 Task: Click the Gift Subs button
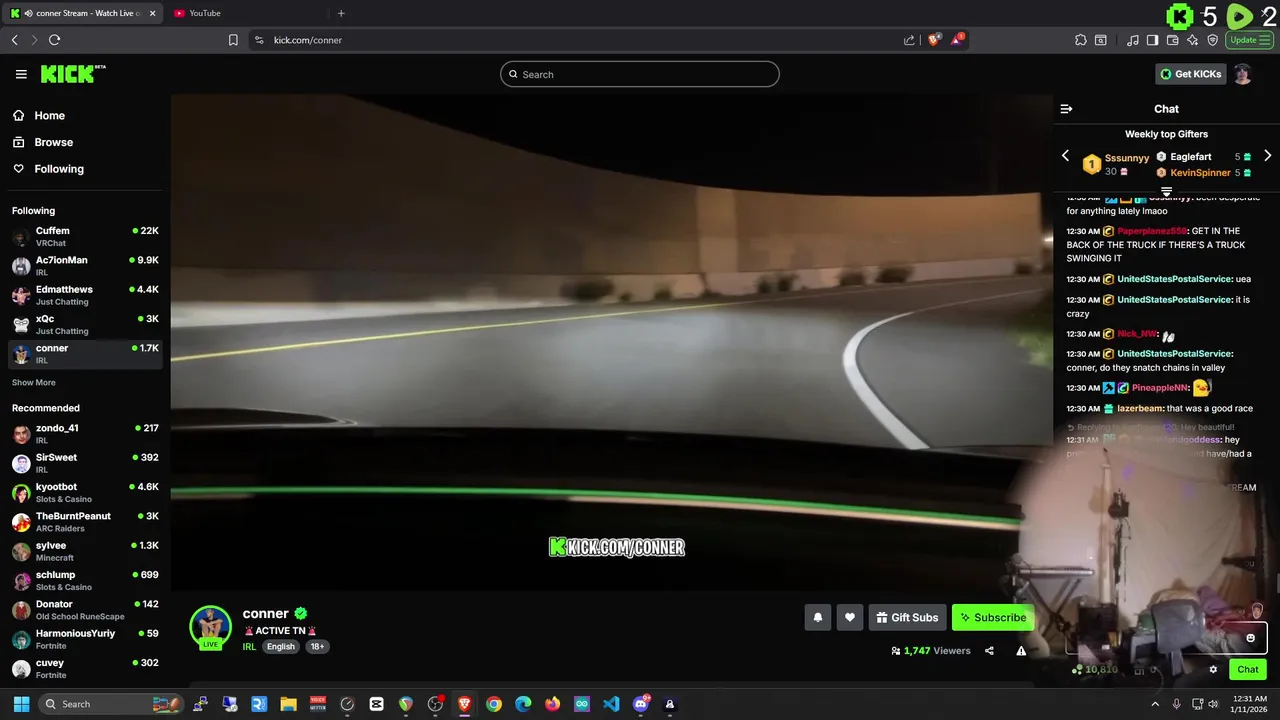(x=907, y=618)
